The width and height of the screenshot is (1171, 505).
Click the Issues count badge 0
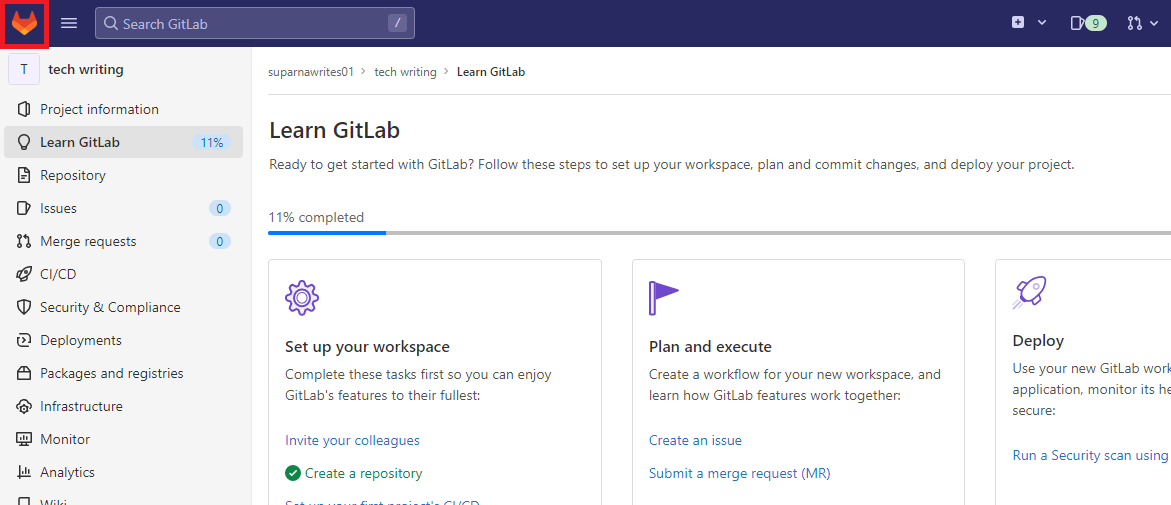click(220, 208)
